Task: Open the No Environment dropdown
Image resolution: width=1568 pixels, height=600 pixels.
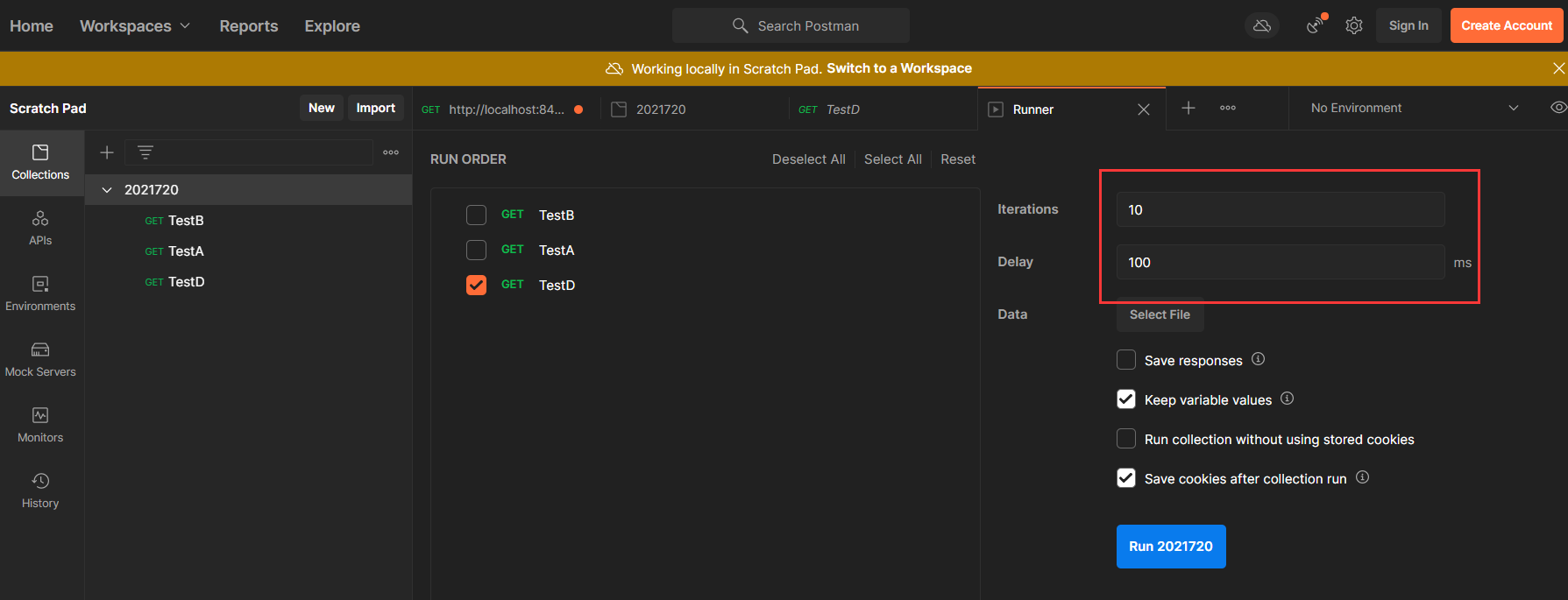Action: coord(1415,108)
